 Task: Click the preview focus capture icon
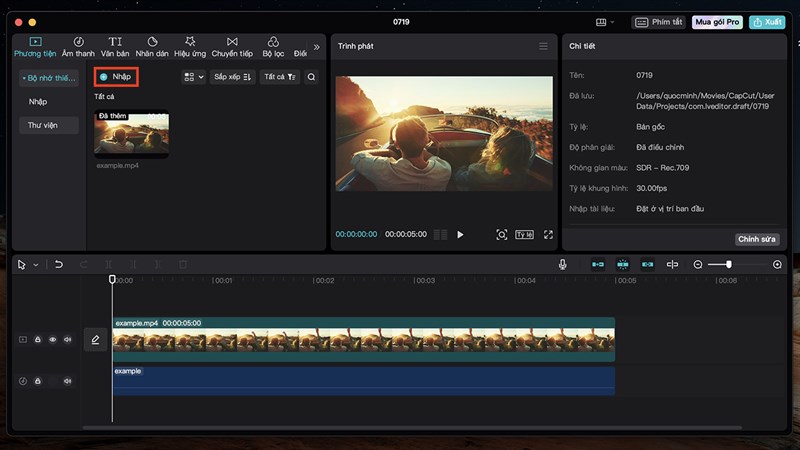click(x=502, y=235)
